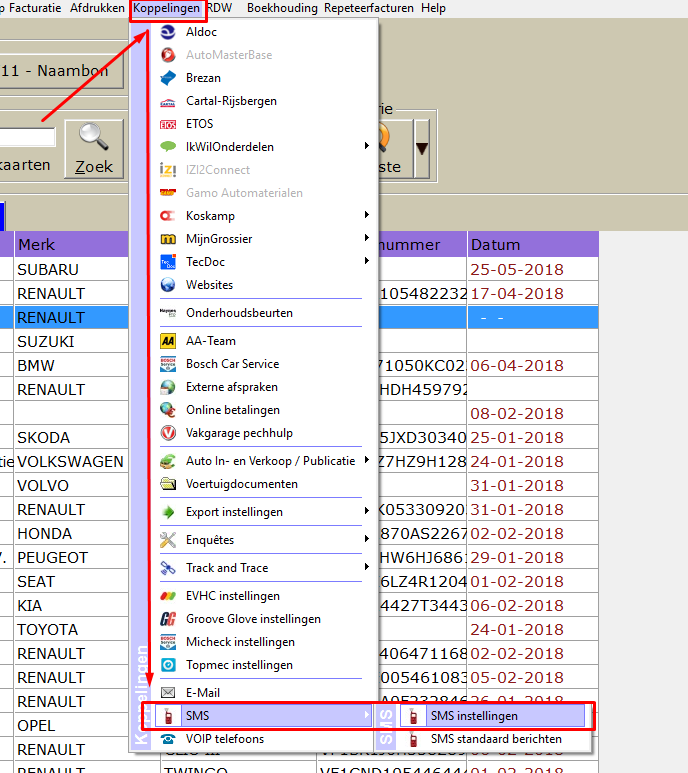The width and height of the screenshot is (688, 773).
Task: Click the Koskamp icon
Action: [168, 216]
